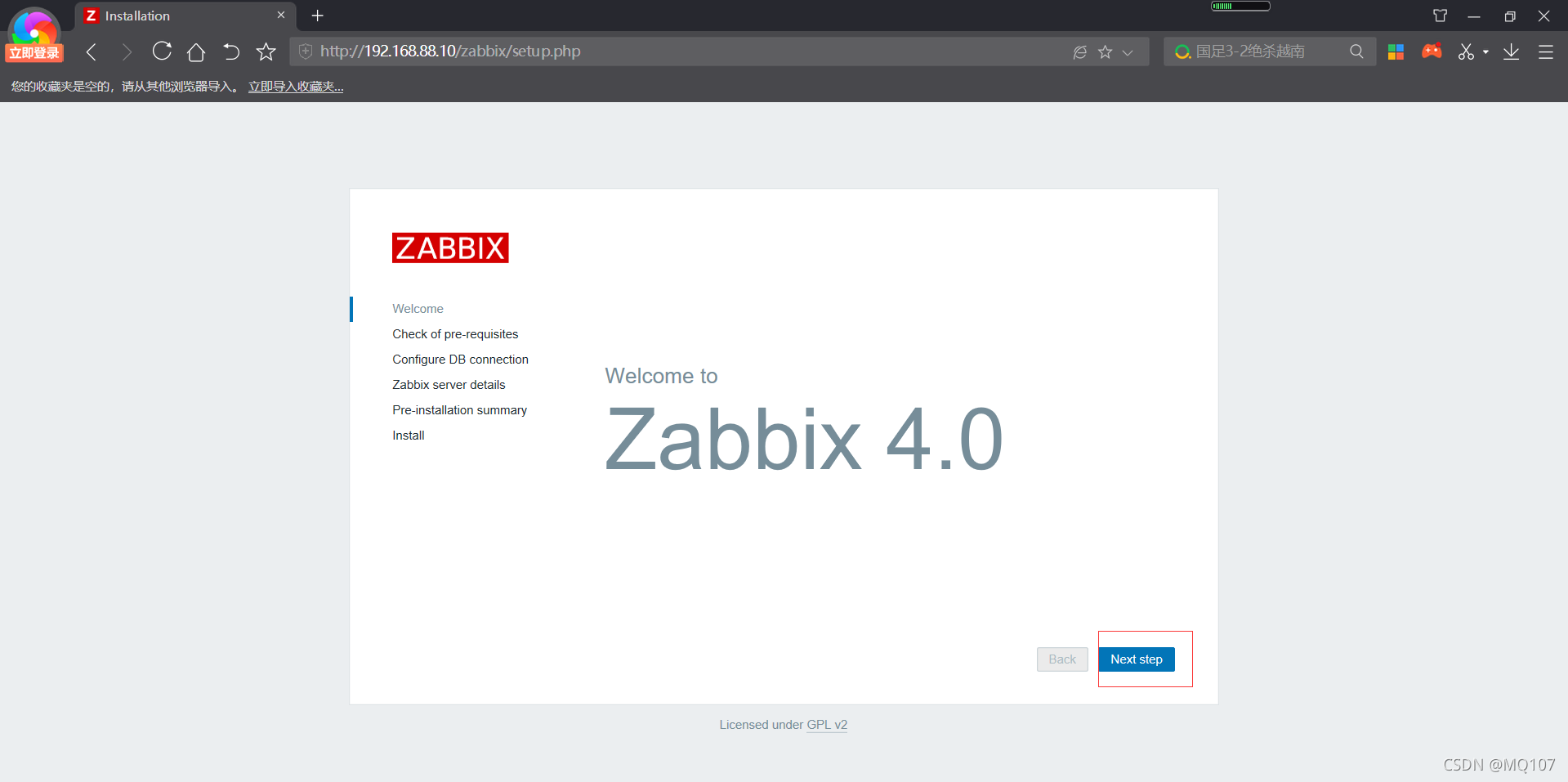The height and width of the screenshot is (782, 1568).
Task: Open the colorful apps grid icon
Action: 1396,51
